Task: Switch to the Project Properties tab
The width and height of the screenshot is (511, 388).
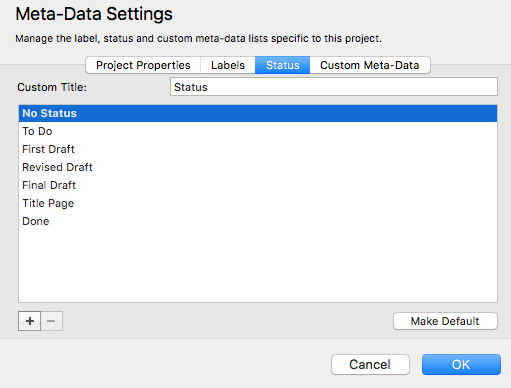Action: point(143,65)
